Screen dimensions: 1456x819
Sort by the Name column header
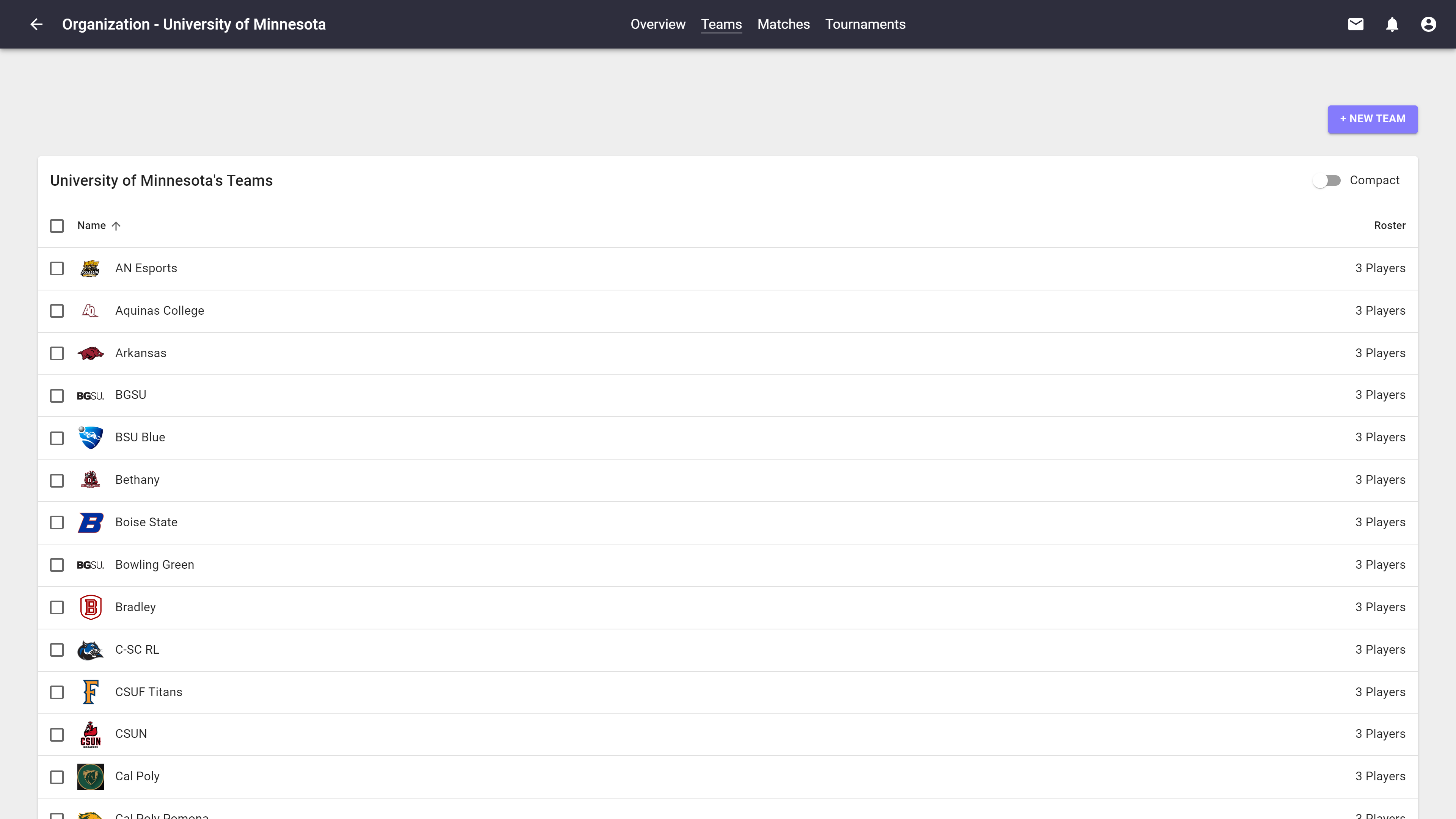click(x=91, y=226)
